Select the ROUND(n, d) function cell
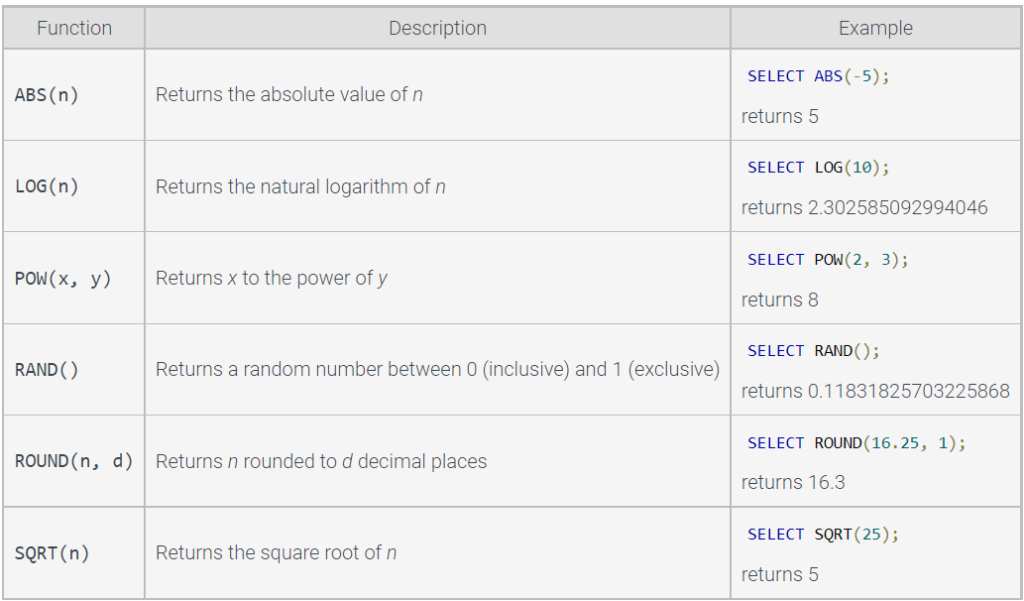This screenshot has height=601, width=1024. pos(74,461)
